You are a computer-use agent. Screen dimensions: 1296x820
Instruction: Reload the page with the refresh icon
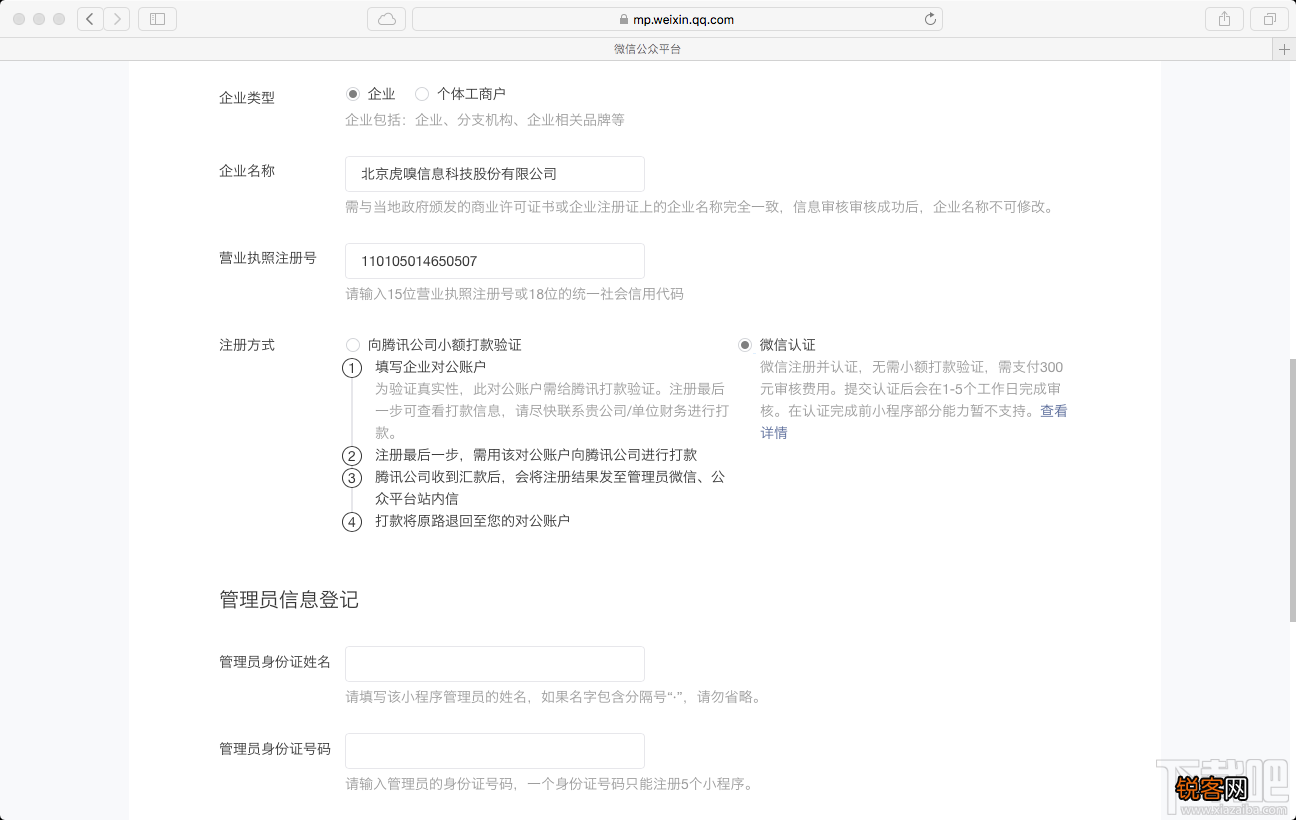pos(930,19)
